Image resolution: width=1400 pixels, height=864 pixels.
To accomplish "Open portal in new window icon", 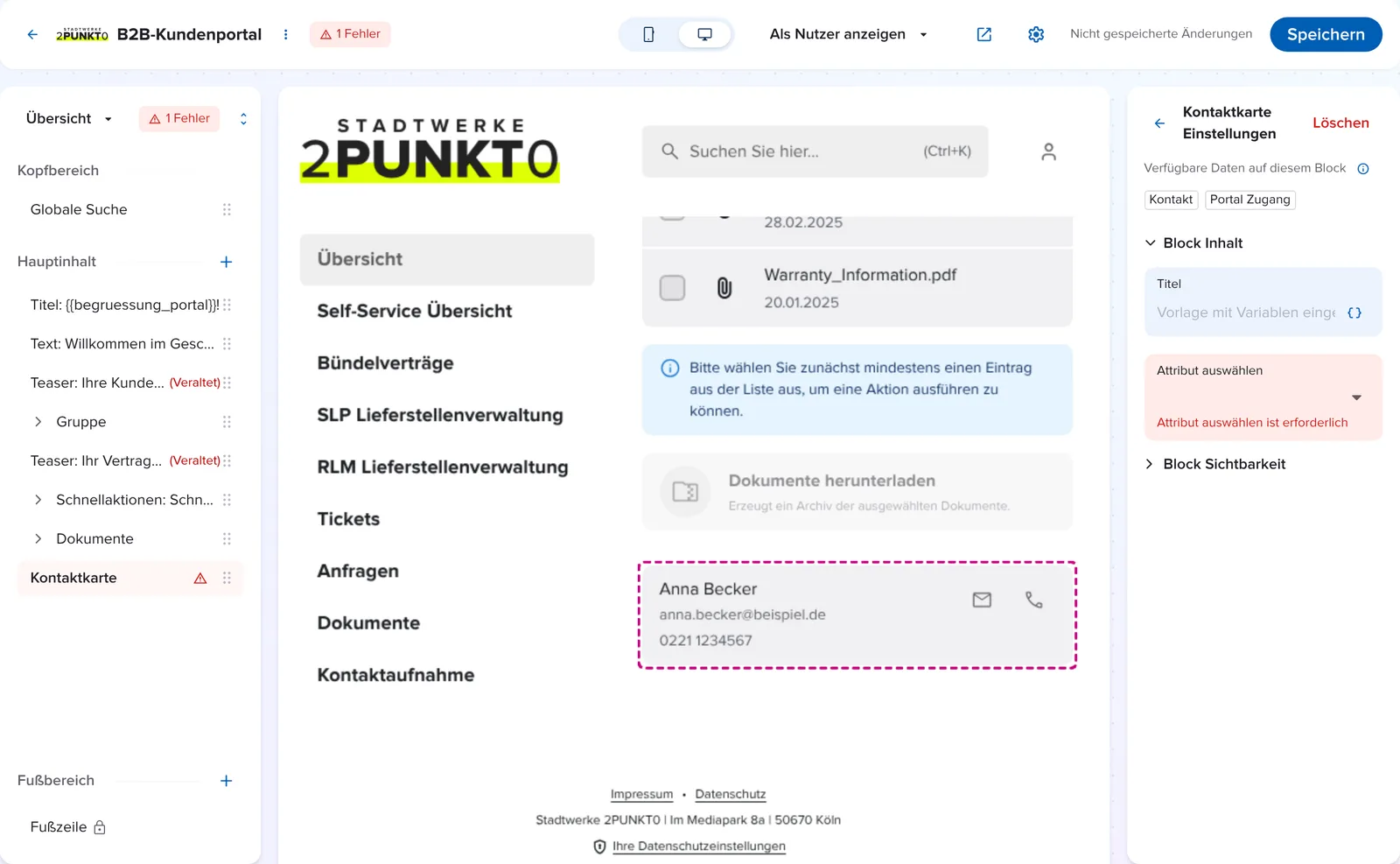I will (983, 34).
